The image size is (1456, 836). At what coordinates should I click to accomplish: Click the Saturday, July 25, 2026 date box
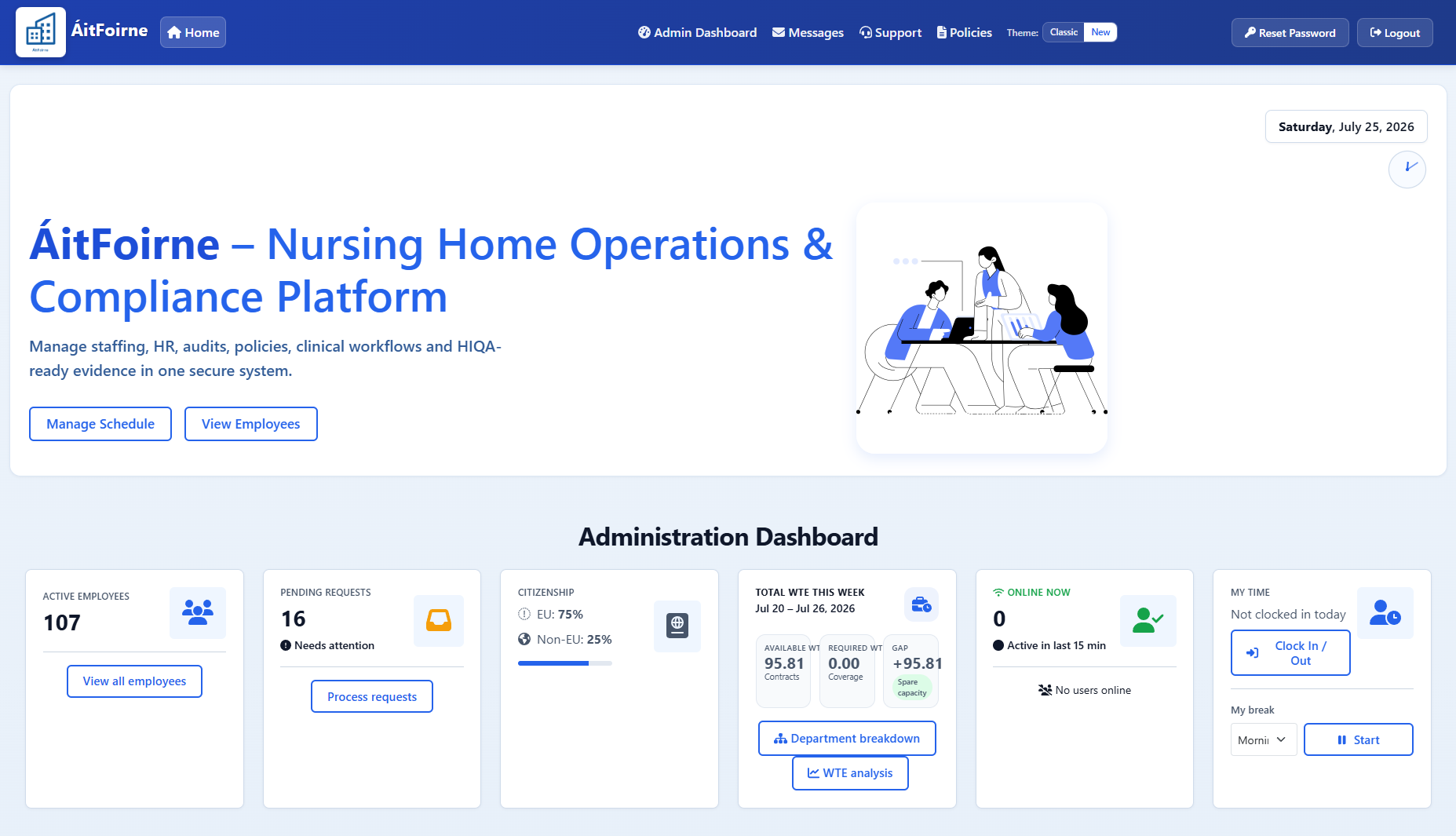tap(1346, 126)
